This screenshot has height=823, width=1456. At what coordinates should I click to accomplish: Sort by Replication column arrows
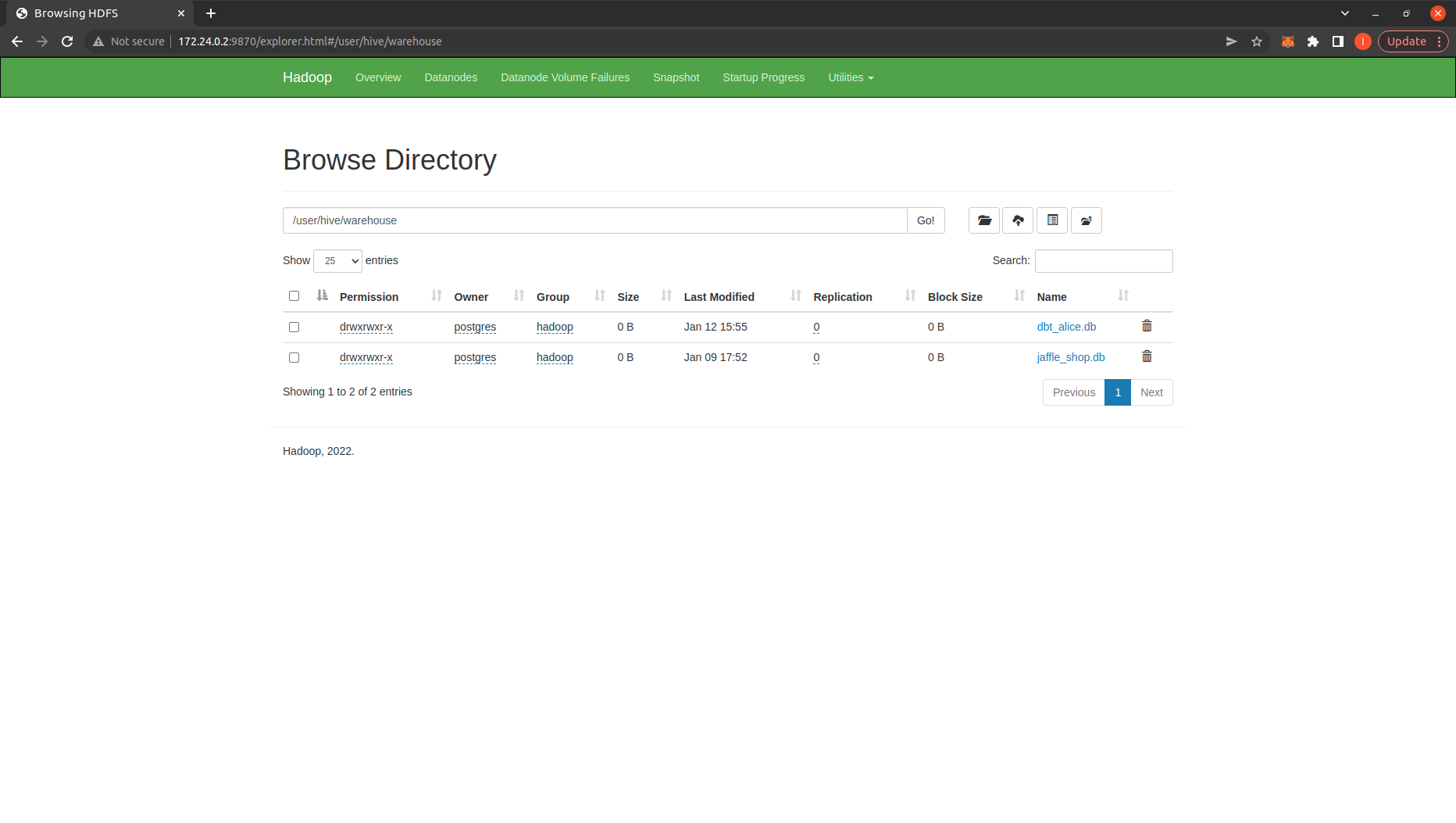coord(910,295)
